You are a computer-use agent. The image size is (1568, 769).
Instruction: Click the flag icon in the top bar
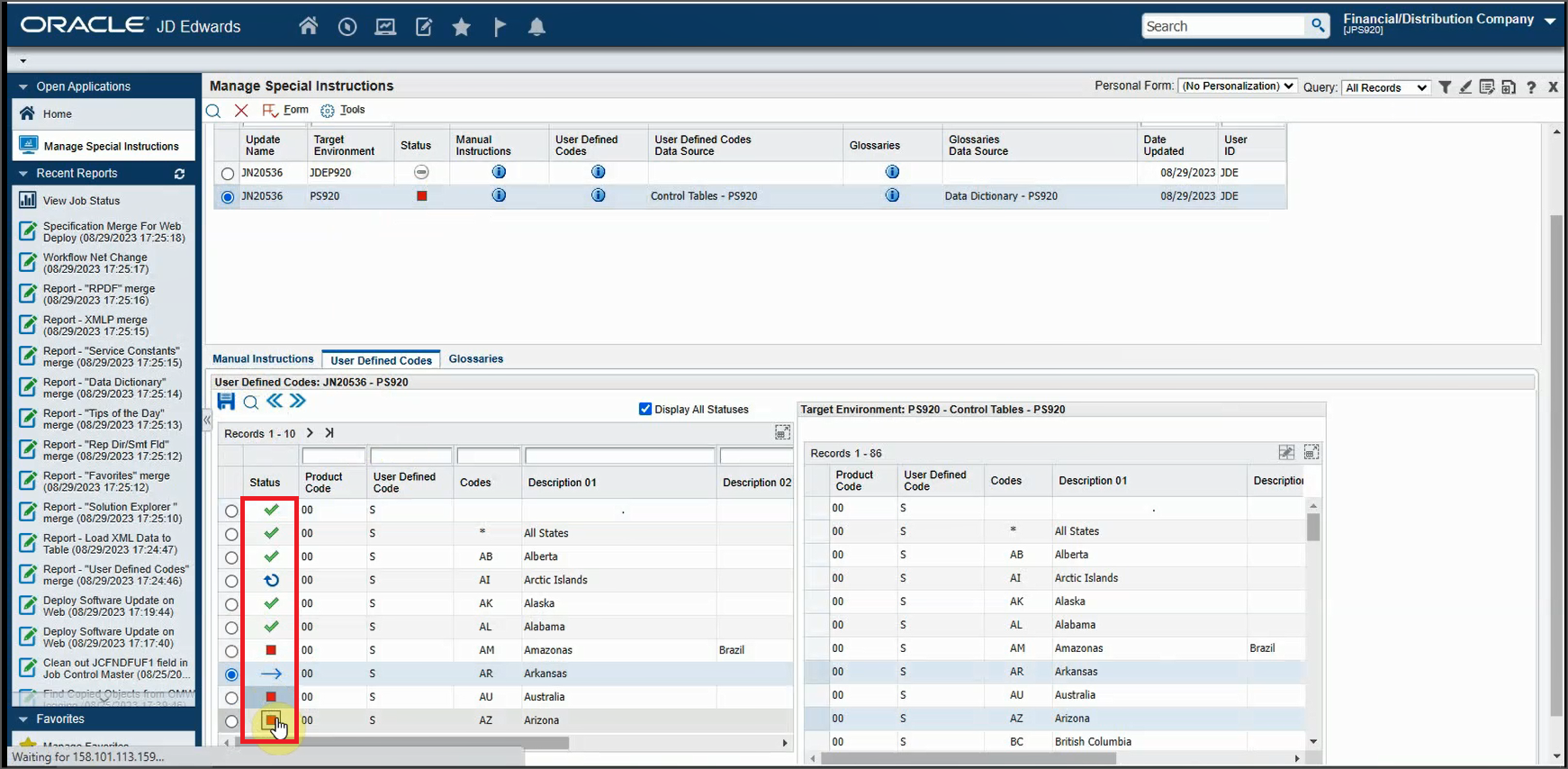[500, 27]
